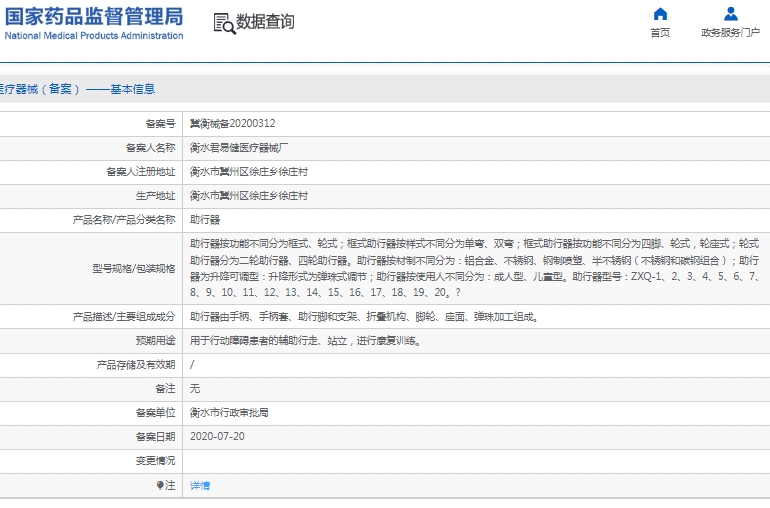Click the registered address value in 备案人注册地址 row
The width and height of the screenshot is (770, 508).
(x=248, y=171)
